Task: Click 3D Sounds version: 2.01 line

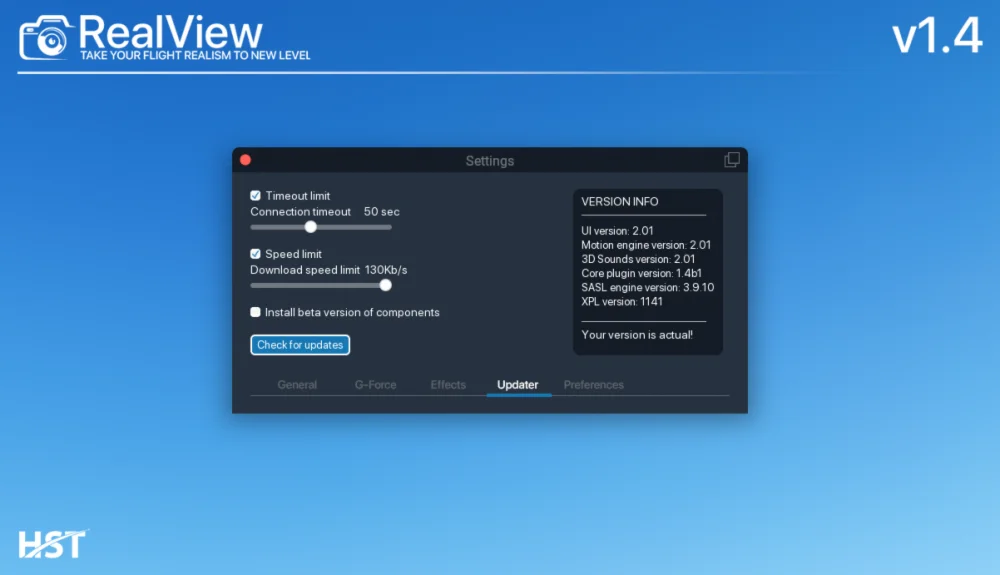Action: click(x=638, y=259)
